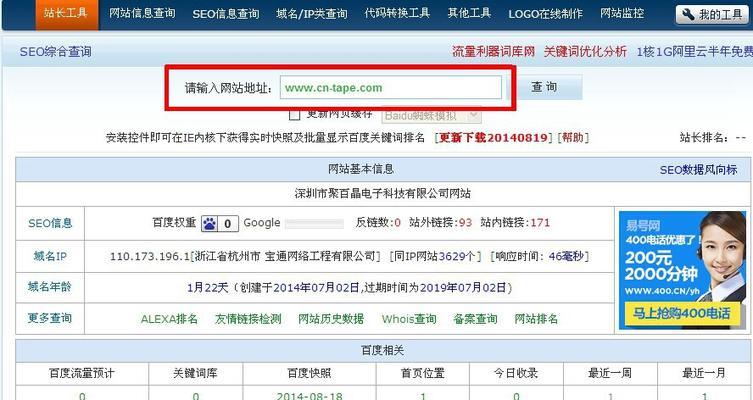Open 代码转换工具 menu
This screenshot has height=400, width=753.
[397, 13]
